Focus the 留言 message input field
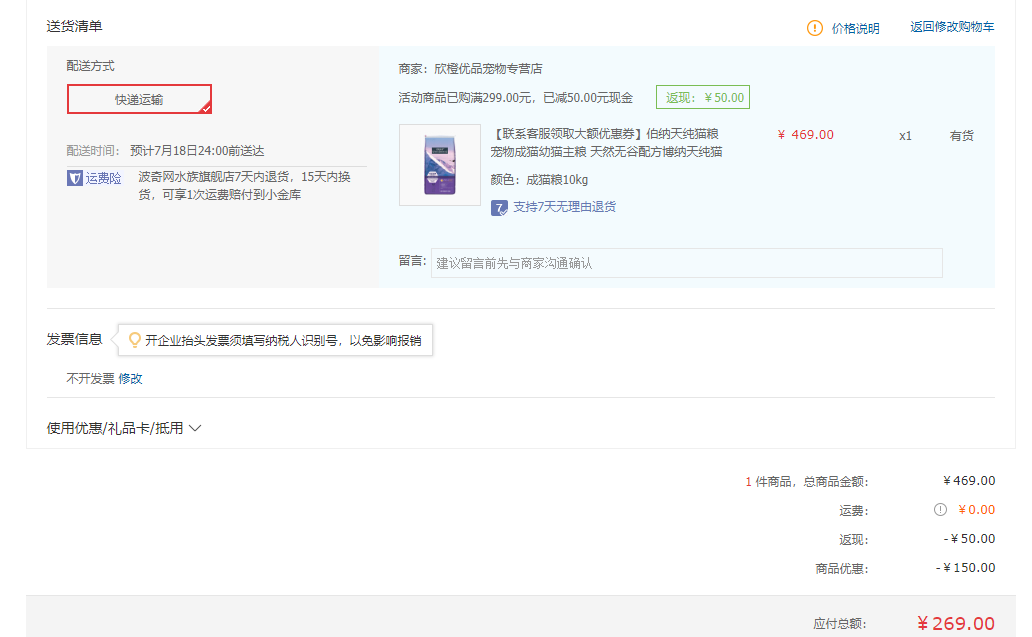The width and height of the screenshot is (1032, 637). (686, 263)
